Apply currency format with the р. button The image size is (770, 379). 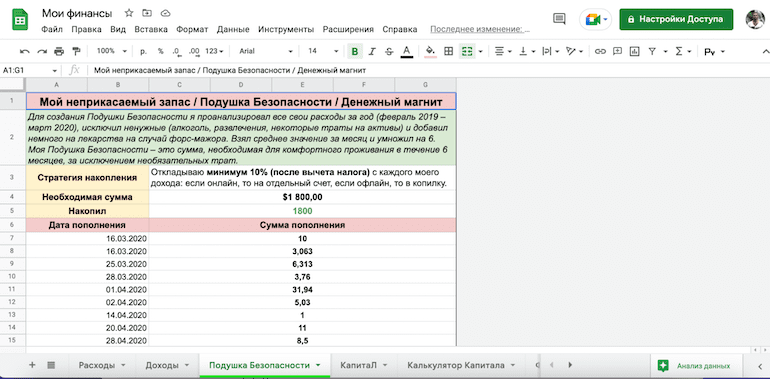point(144,51)
